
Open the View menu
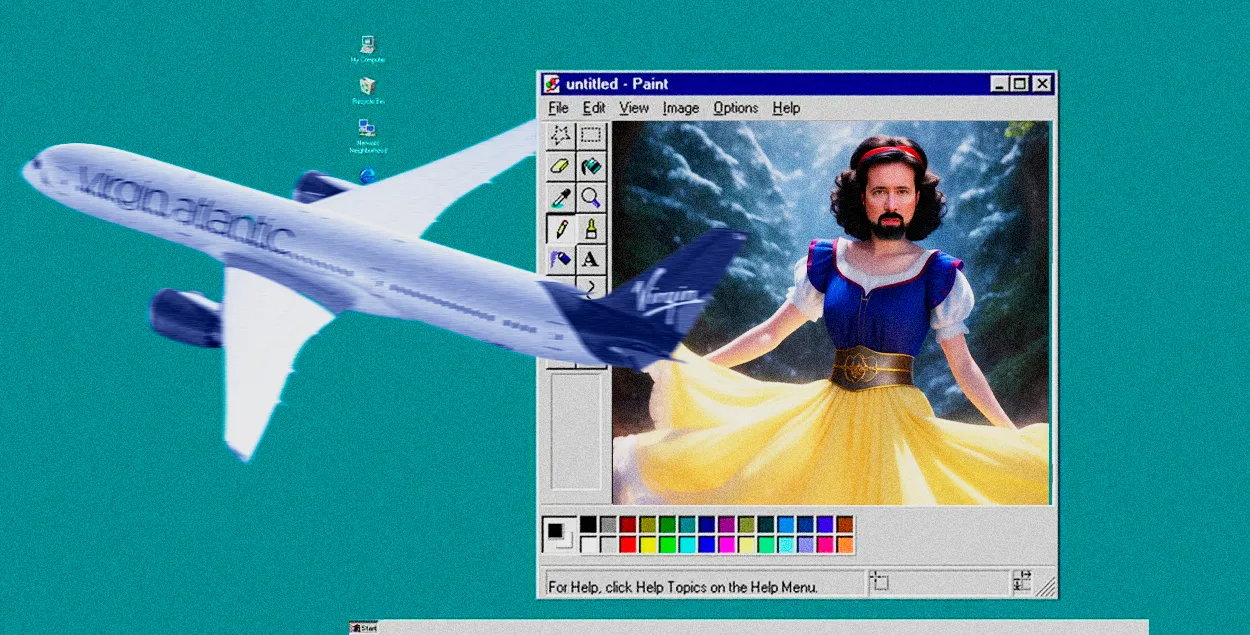coord(634,108)
